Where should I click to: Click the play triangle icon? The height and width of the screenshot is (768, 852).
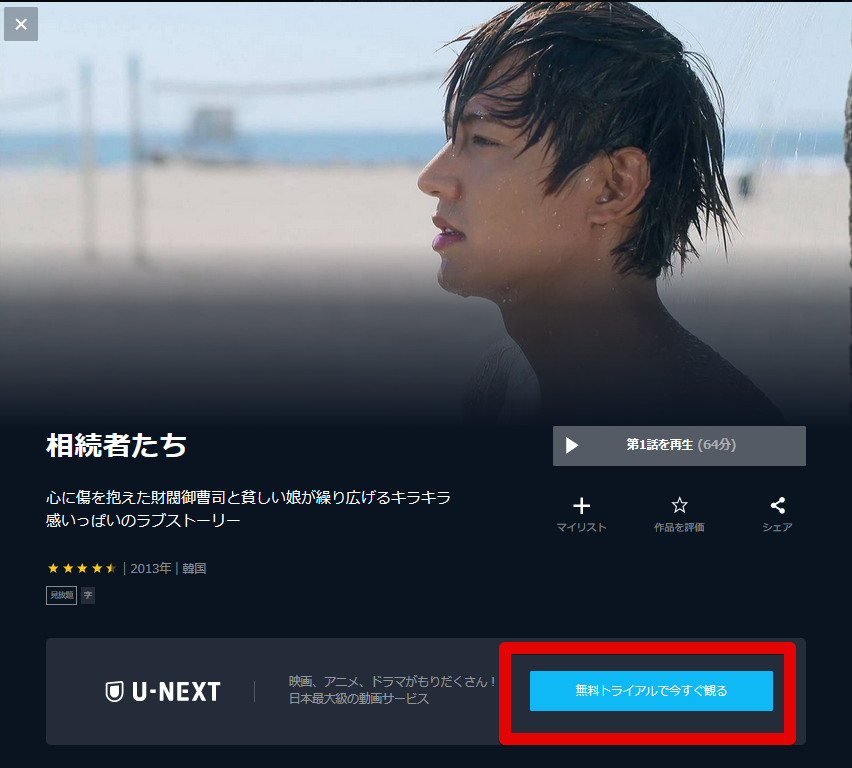(x=572, y=446)
